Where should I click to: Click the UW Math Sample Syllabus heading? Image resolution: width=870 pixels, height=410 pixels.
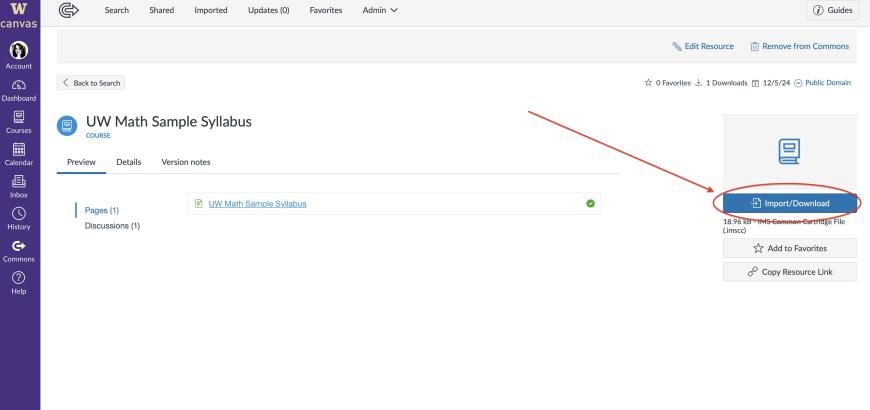click(x=169, y=122)
